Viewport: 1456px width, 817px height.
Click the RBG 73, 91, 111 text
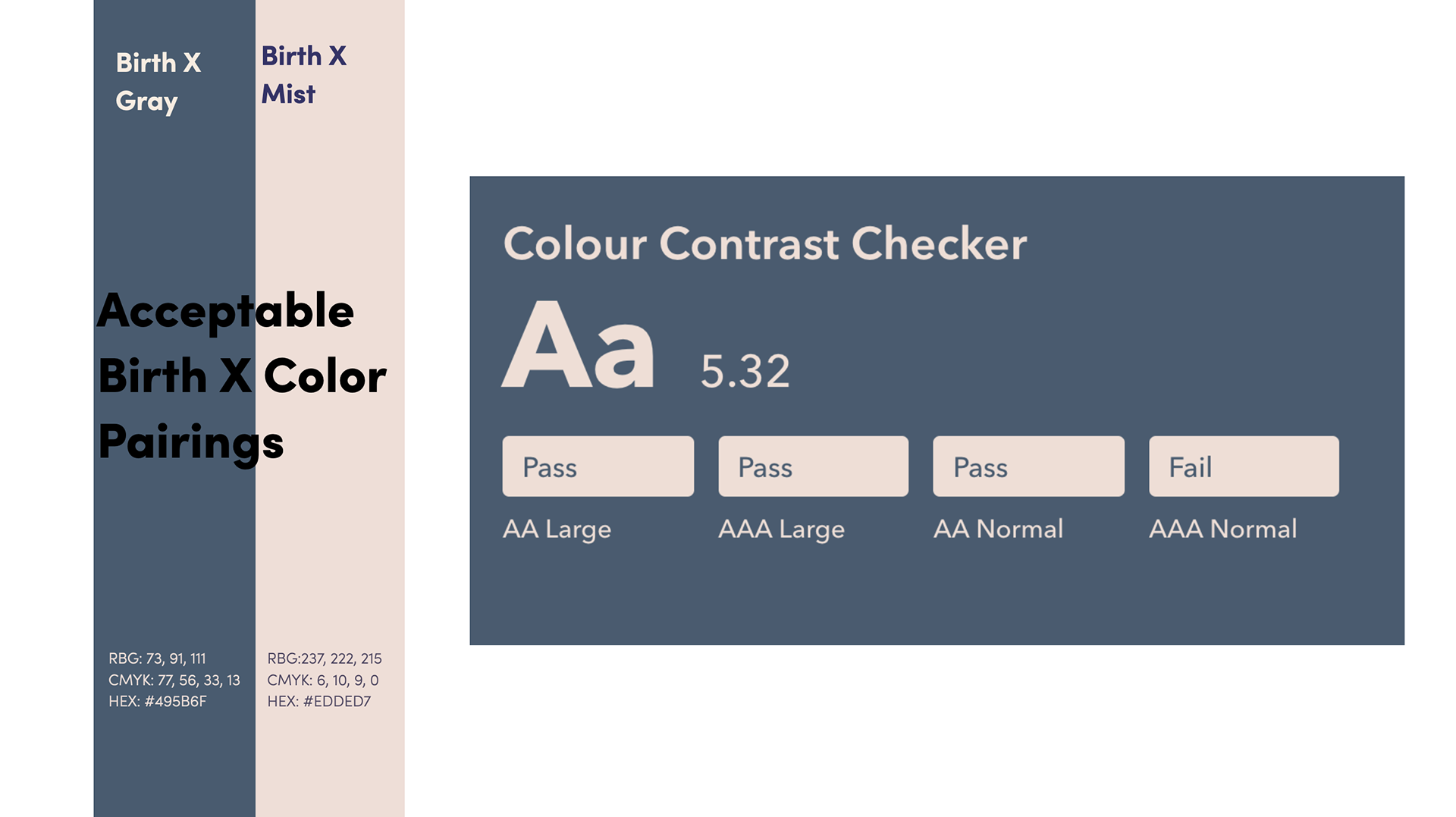point(157,658)
